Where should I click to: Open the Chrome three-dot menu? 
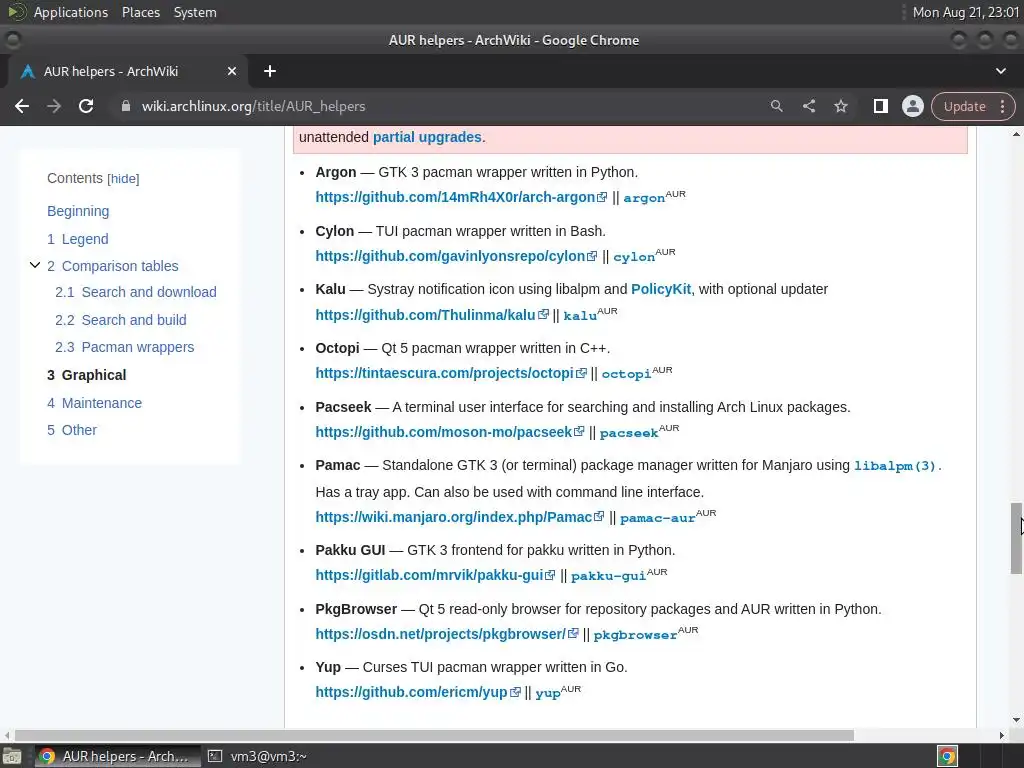tap(1002, 106)
